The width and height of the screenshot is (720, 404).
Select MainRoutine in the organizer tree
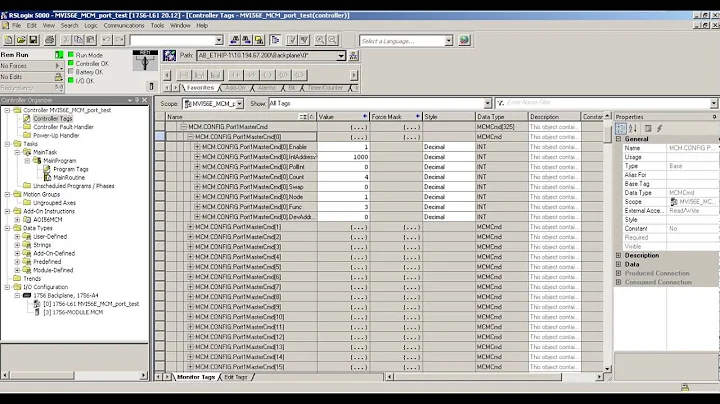click(x=69, y=177)
